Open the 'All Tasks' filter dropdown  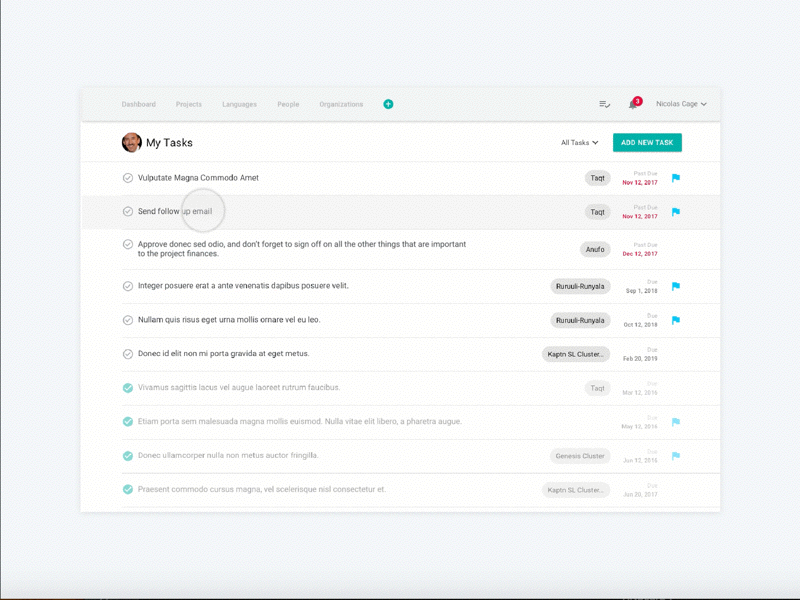580,142
